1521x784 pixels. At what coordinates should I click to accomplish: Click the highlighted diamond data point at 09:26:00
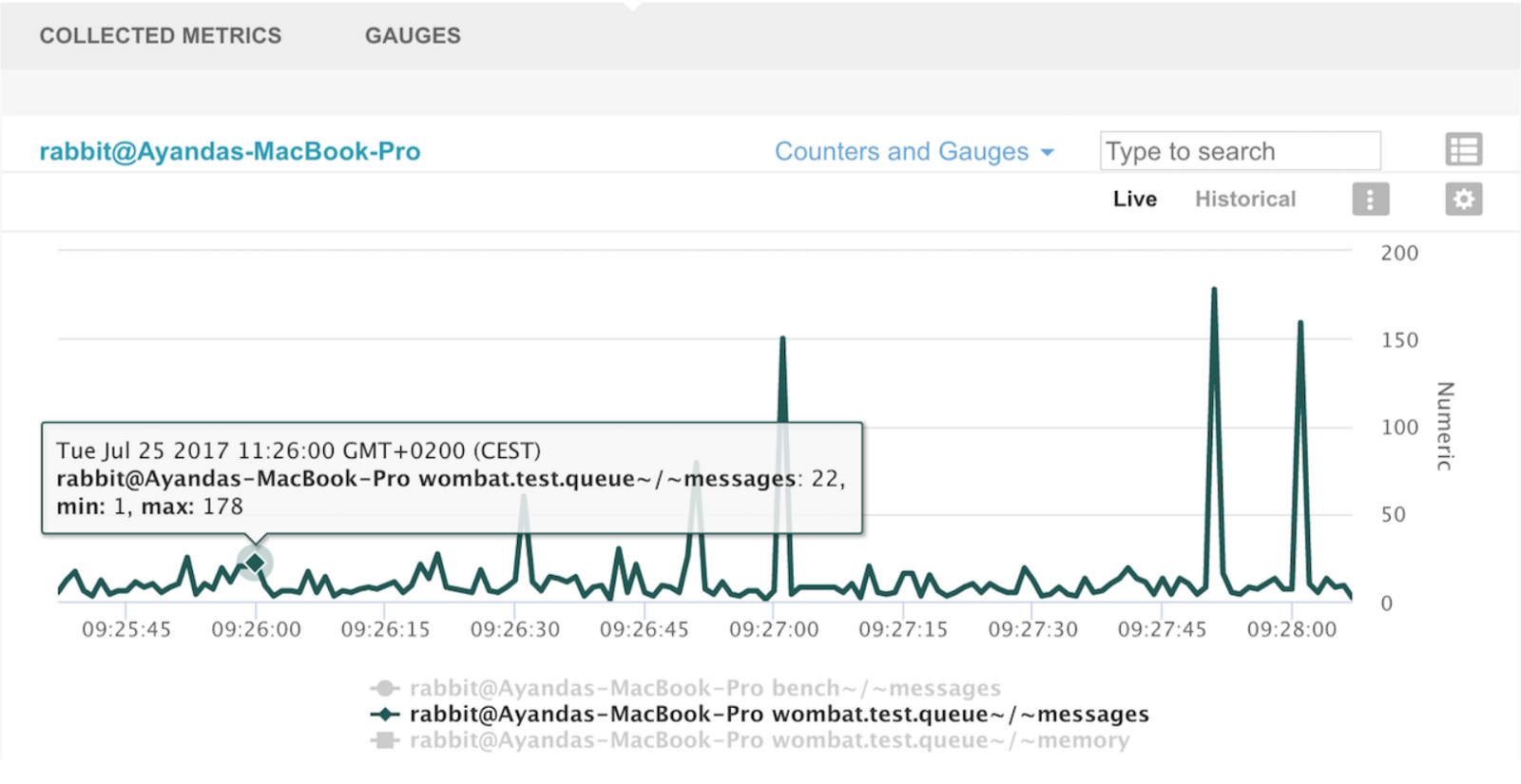click(x=255, y=564)
